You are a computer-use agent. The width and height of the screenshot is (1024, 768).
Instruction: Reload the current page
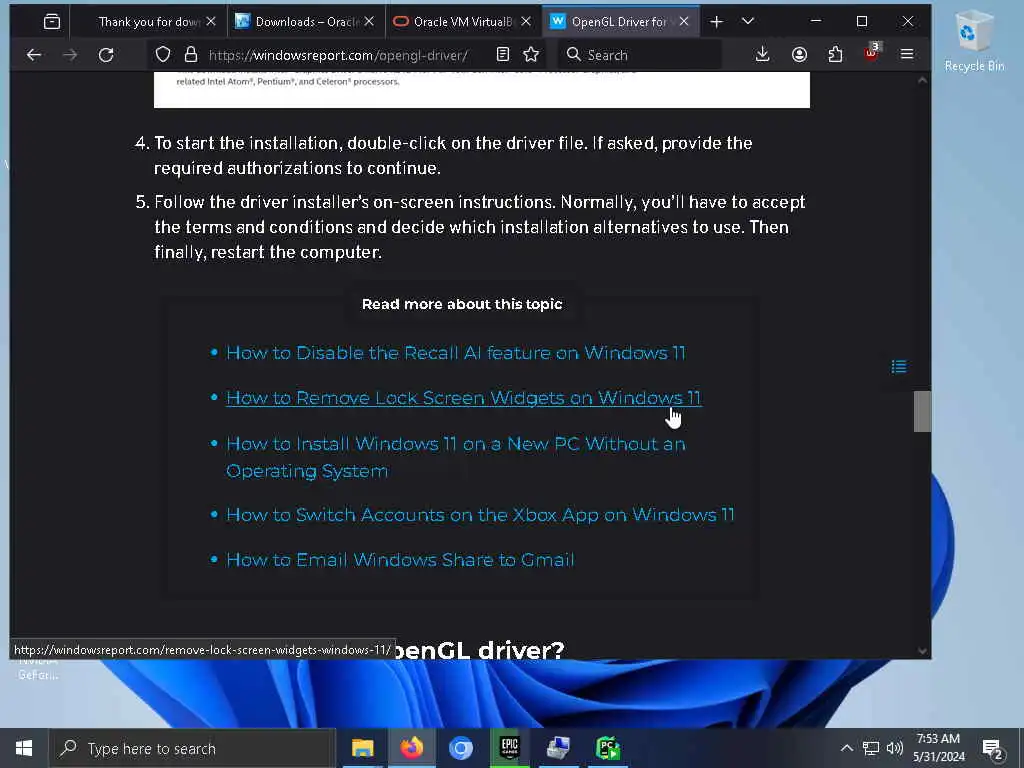coord(106,55)
